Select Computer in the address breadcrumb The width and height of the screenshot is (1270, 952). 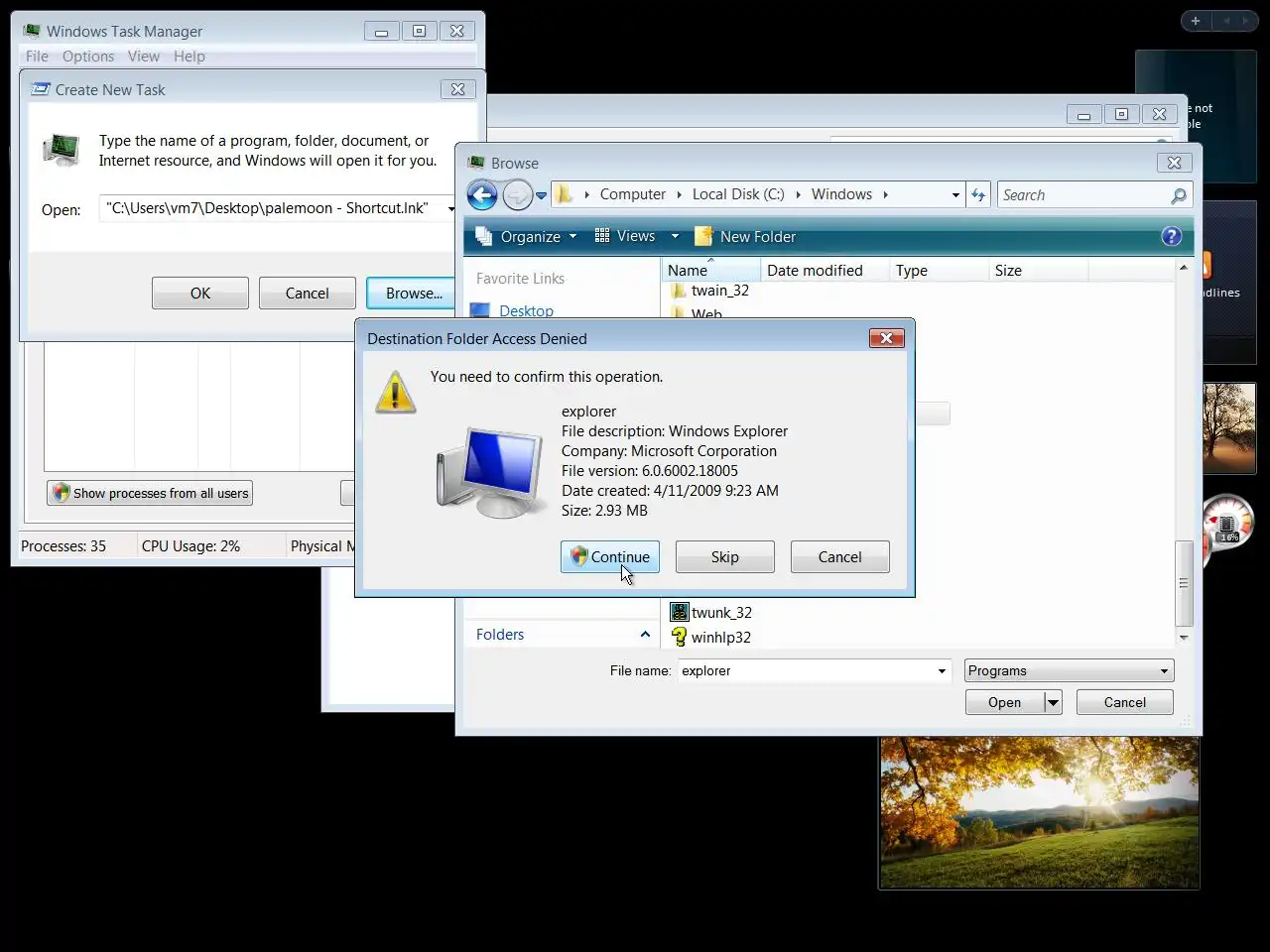coord(632,194)
